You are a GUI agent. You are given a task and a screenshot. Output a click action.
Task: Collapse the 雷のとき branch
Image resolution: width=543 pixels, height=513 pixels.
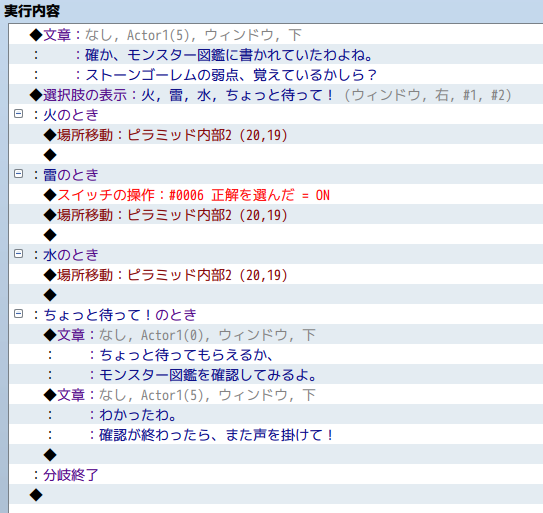(18, 174)
